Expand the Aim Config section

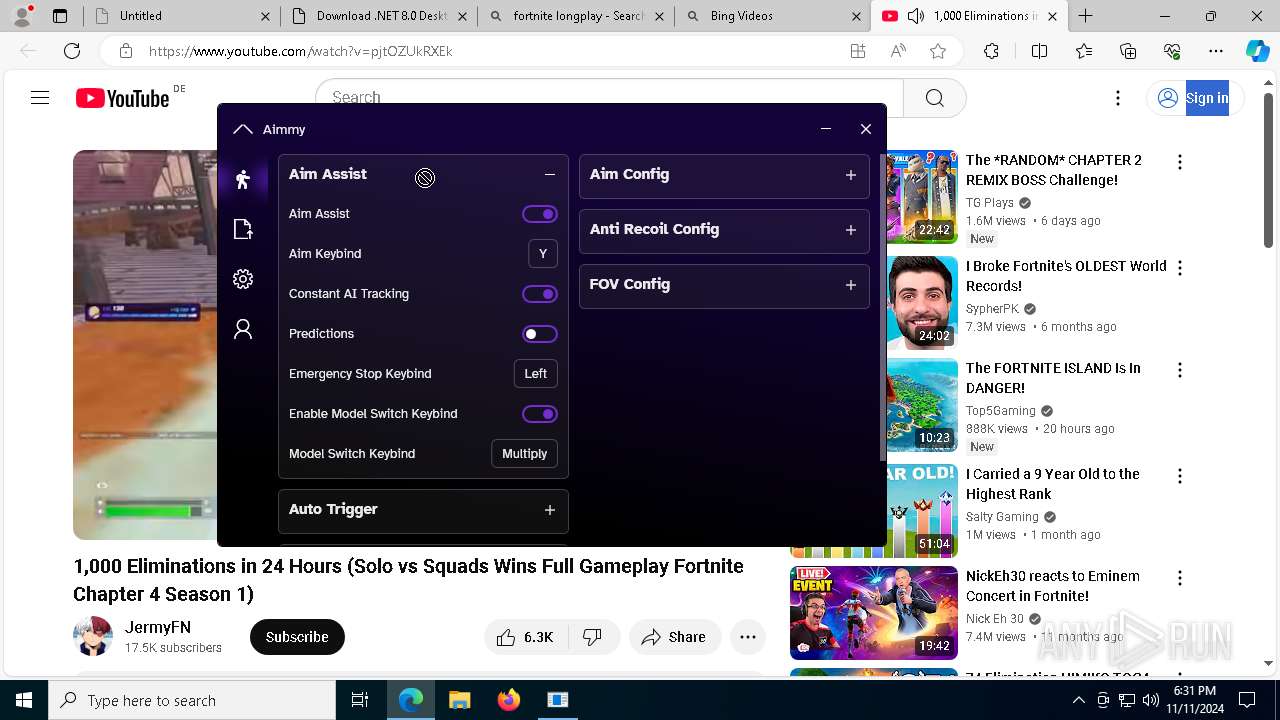pos(851,175)
